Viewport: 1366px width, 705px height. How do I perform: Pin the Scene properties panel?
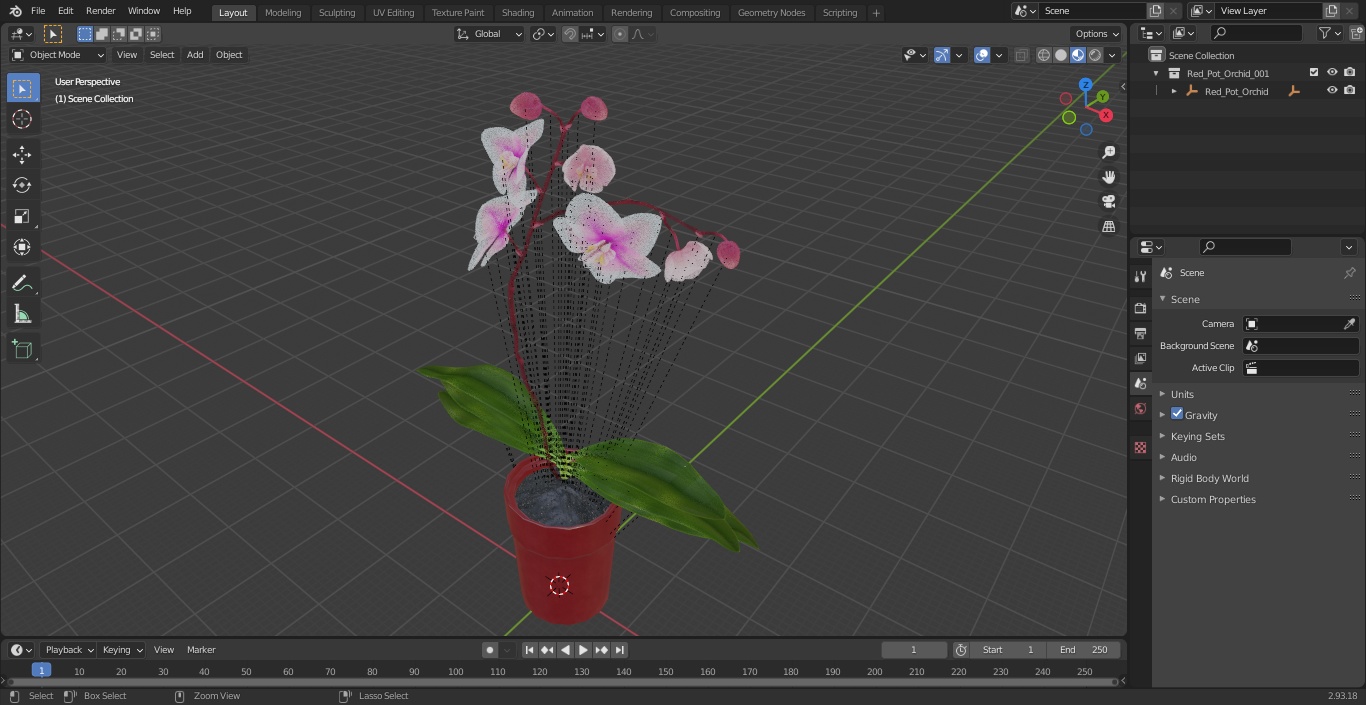[x=1349, y=273]
